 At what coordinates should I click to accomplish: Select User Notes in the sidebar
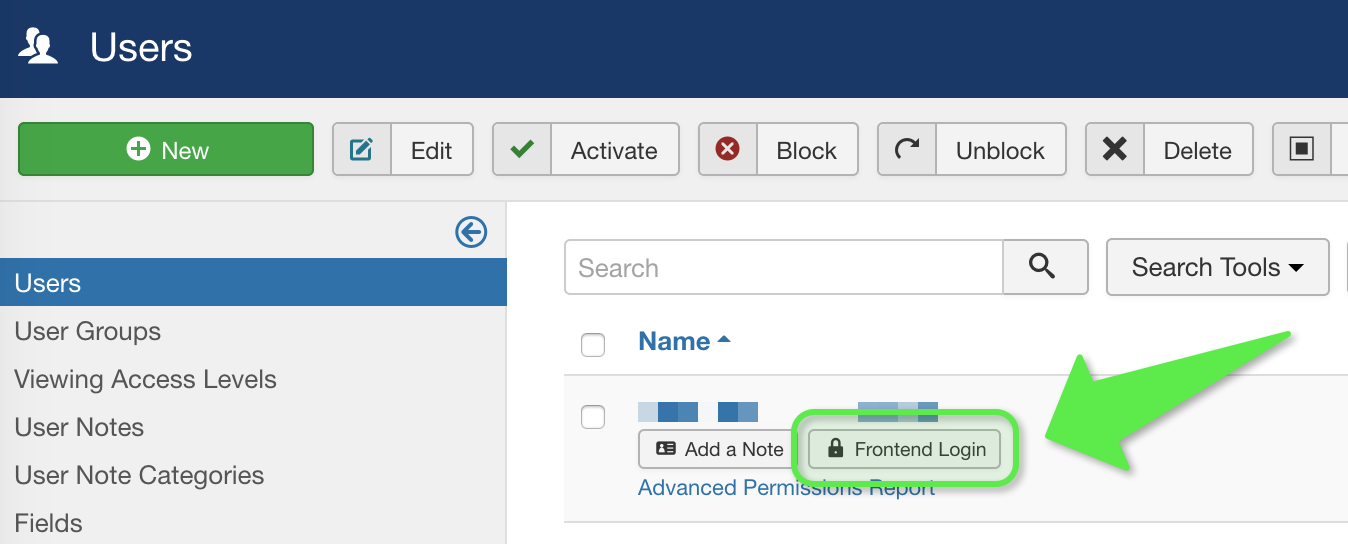79,427
